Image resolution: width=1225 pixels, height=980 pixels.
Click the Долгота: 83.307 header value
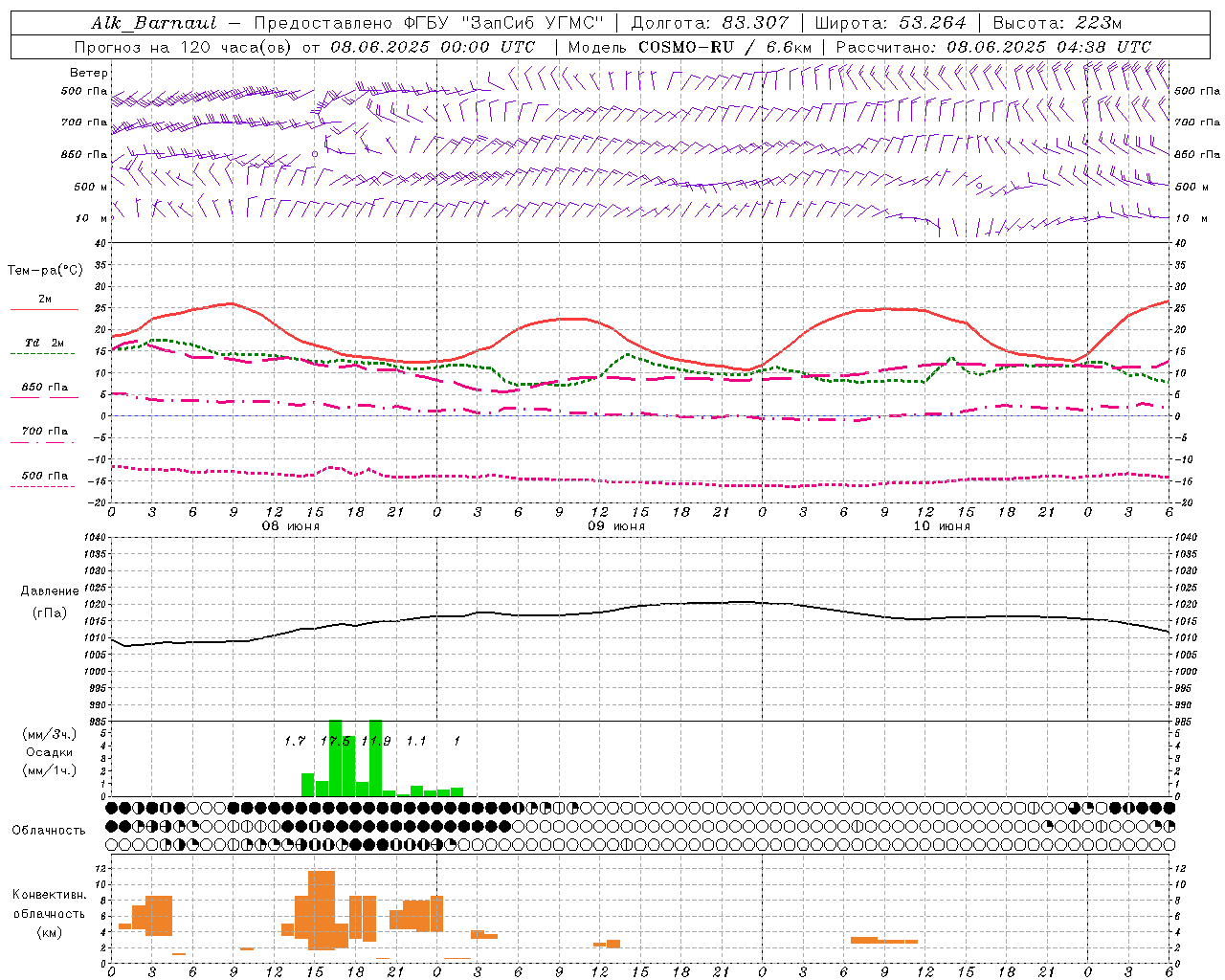point(710,23)
